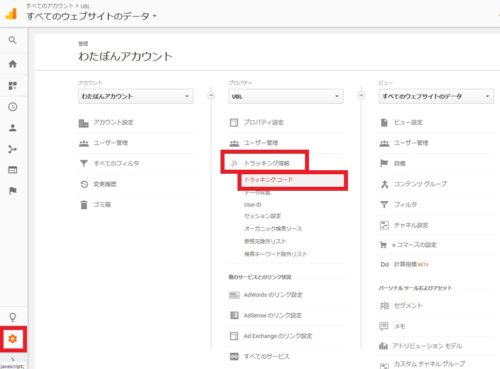Click the flag icon for 目標

(384, 163)
